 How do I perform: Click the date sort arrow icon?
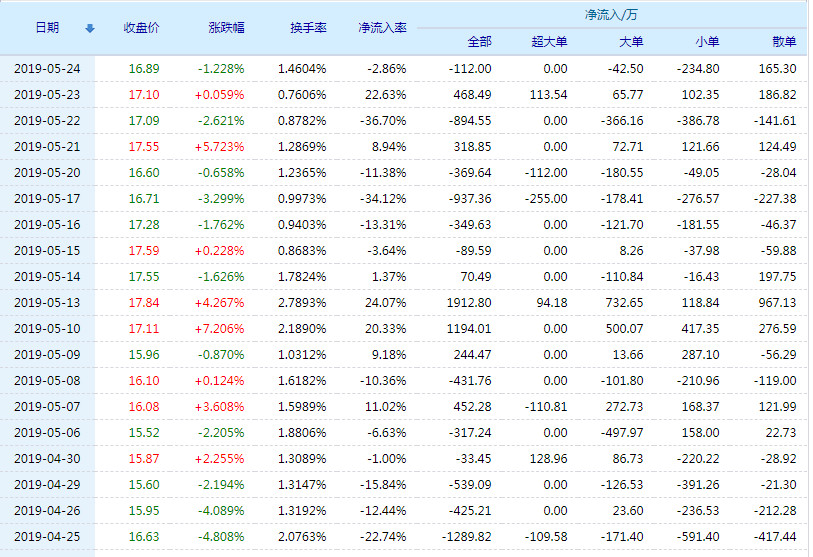pyautogui.click(x=90, y=29)
